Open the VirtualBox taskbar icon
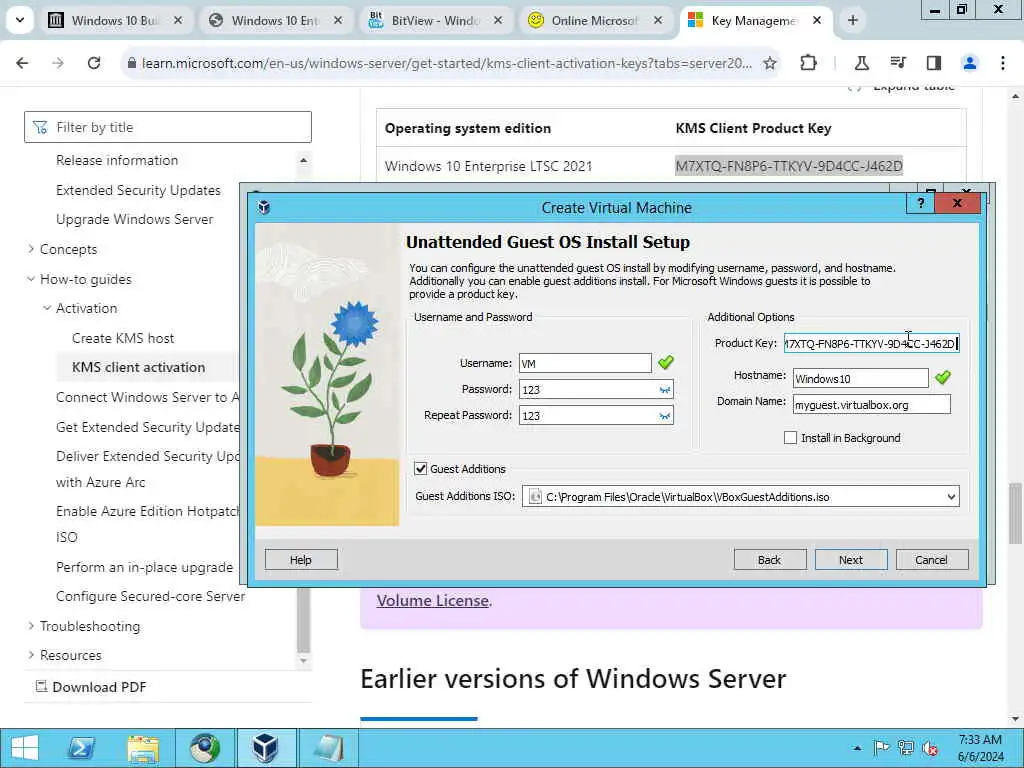 (x=265, y=748)
